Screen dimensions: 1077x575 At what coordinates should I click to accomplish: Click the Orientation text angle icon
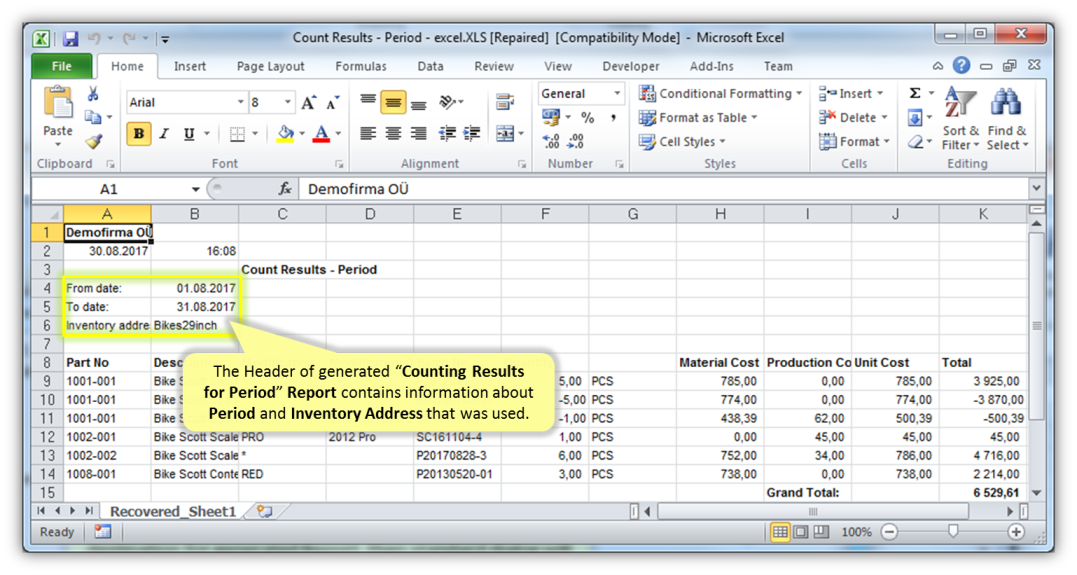point(448,102)
